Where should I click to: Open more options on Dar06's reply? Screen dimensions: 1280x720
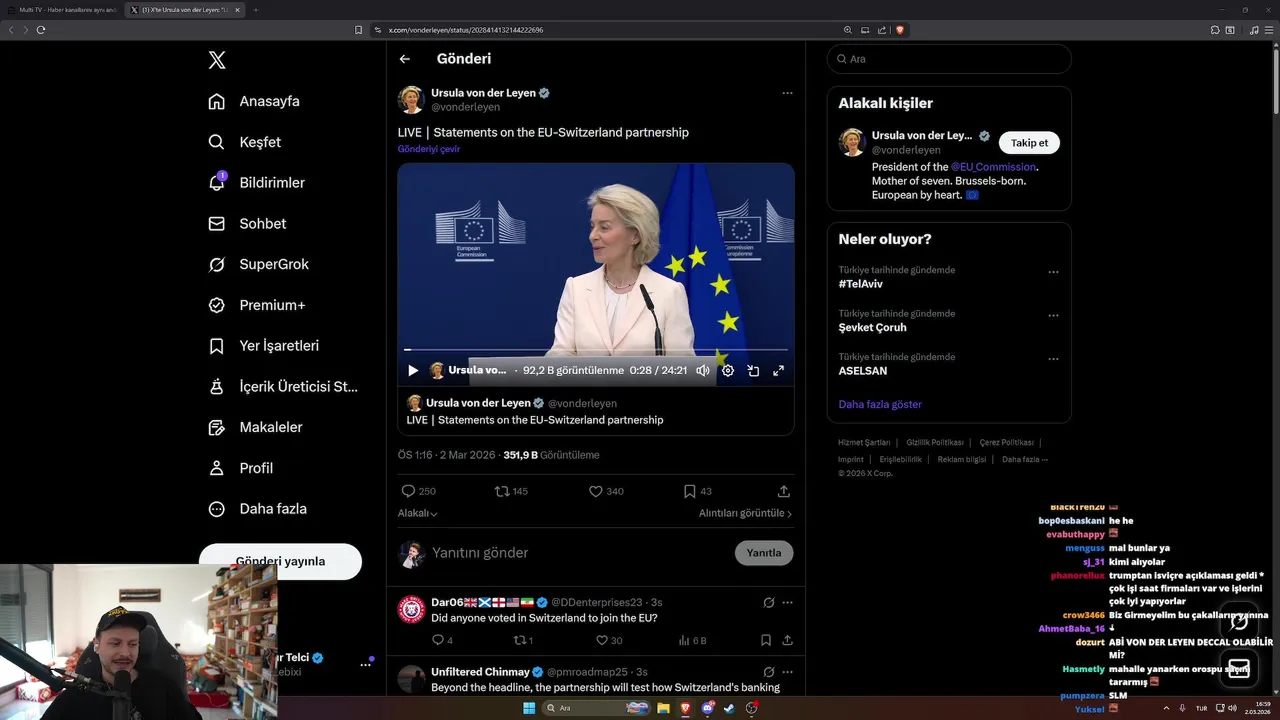point(787,603)
